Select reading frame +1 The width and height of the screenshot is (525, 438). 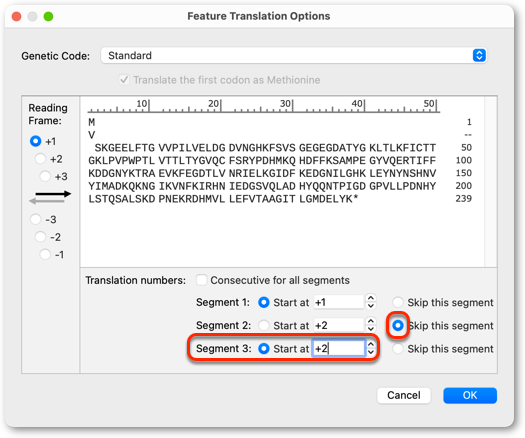click(35, 141)
